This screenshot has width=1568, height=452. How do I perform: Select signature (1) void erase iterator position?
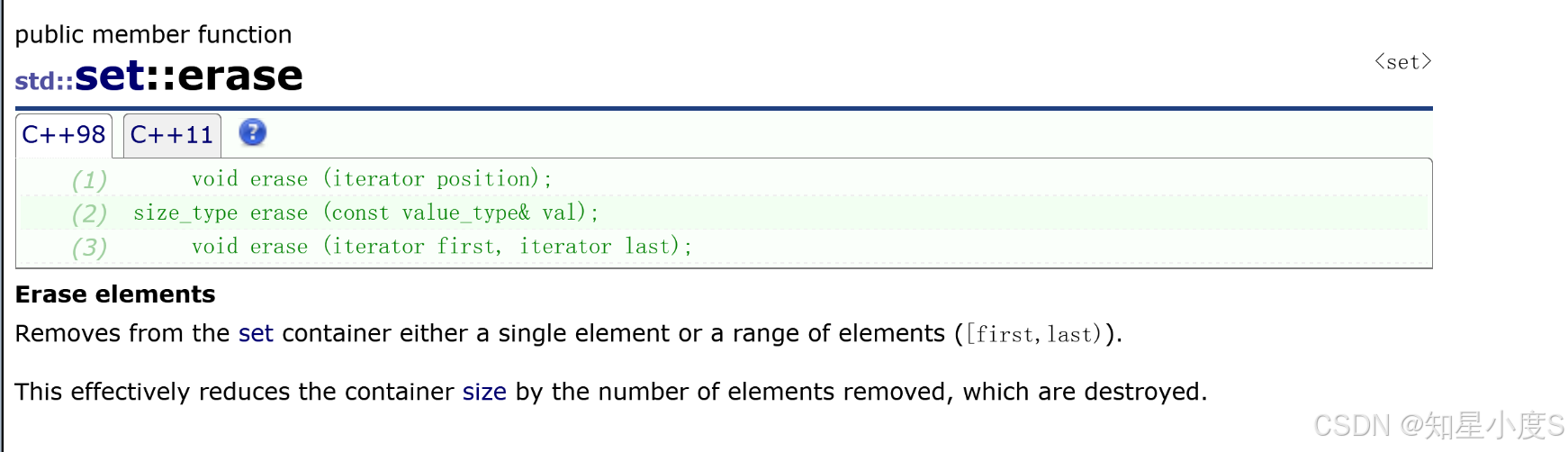tap(372, 178)
